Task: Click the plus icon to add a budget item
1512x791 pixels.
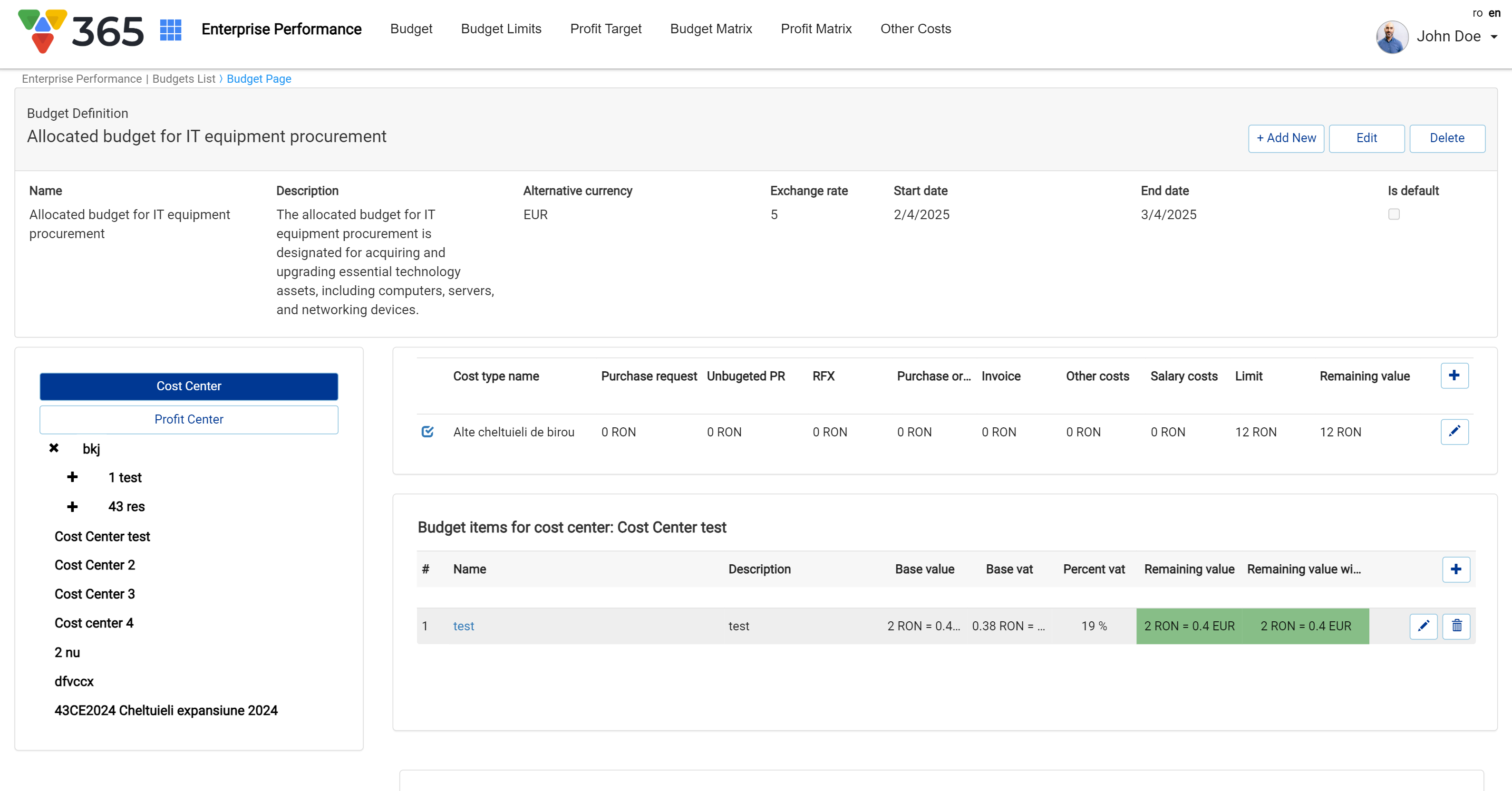Action: coord(1455,569)
